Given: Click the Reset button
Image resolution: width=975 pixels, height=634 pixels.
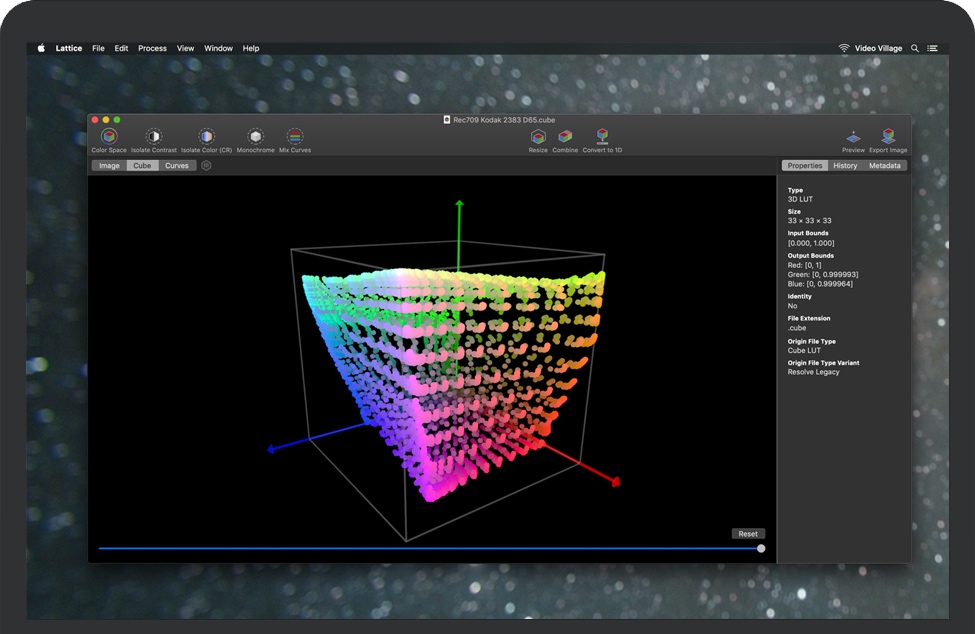Looking at the screenshot, I should (747, 533).
